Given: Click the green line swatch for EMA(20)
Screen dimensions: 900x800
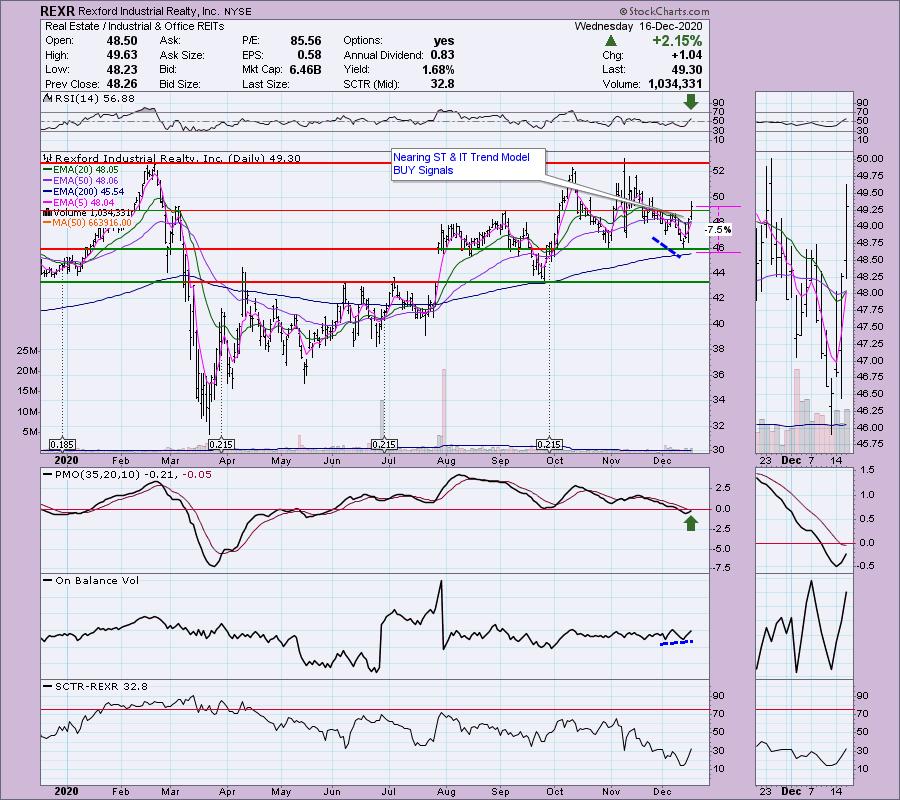Looking at the screenshot, I should pos(47,169).
